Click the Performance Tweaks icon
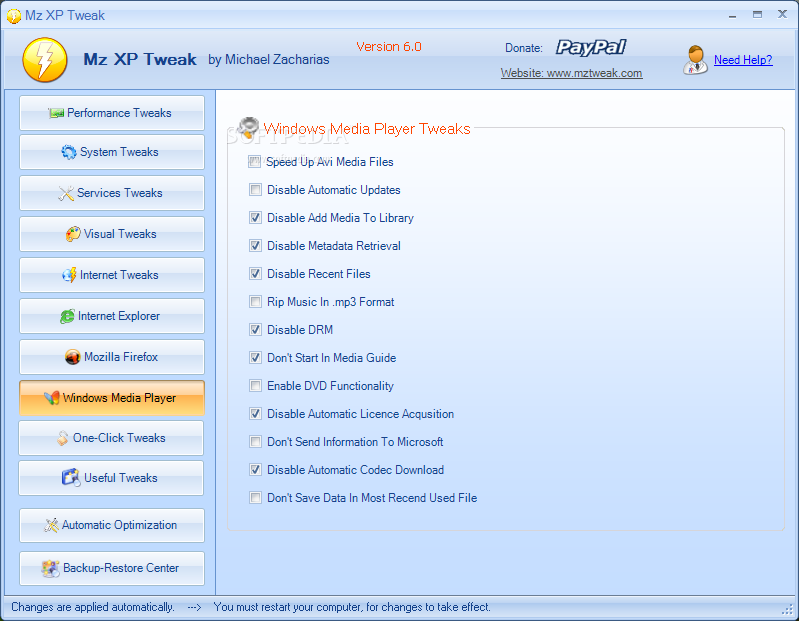 [x=56, y=113]
